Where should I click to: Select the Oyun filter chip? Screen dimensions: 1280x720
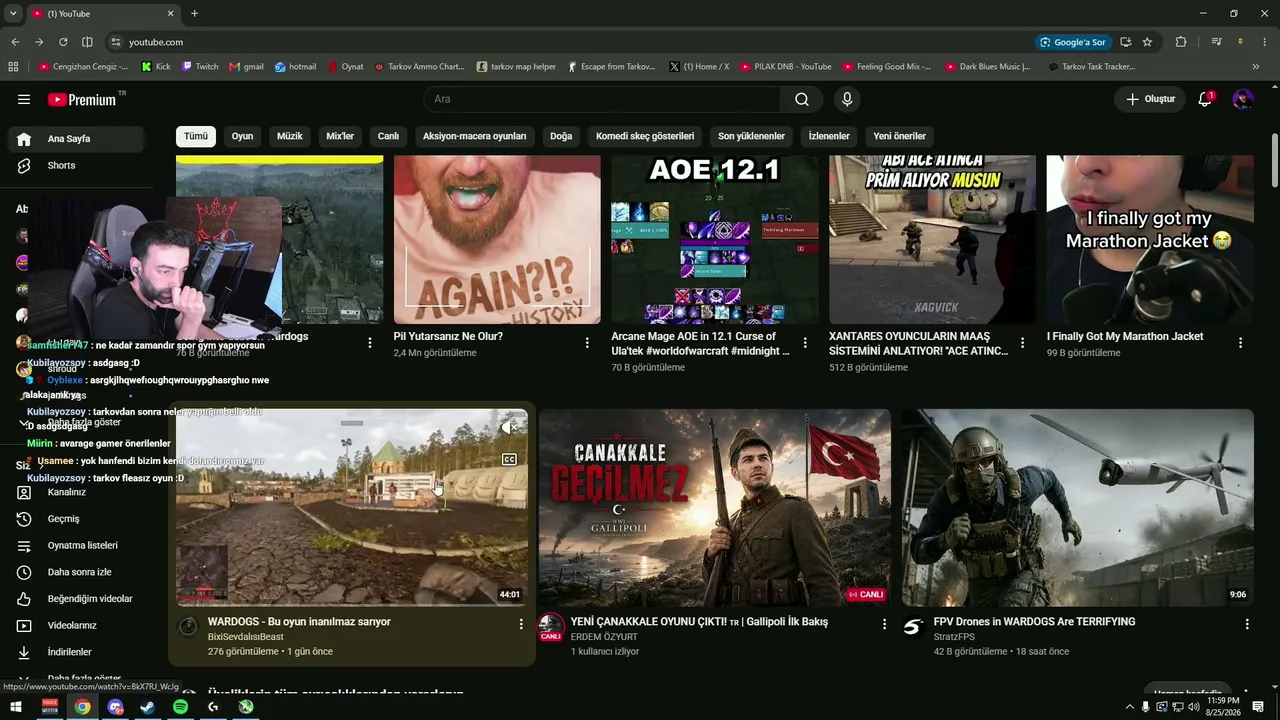[242, 136]
